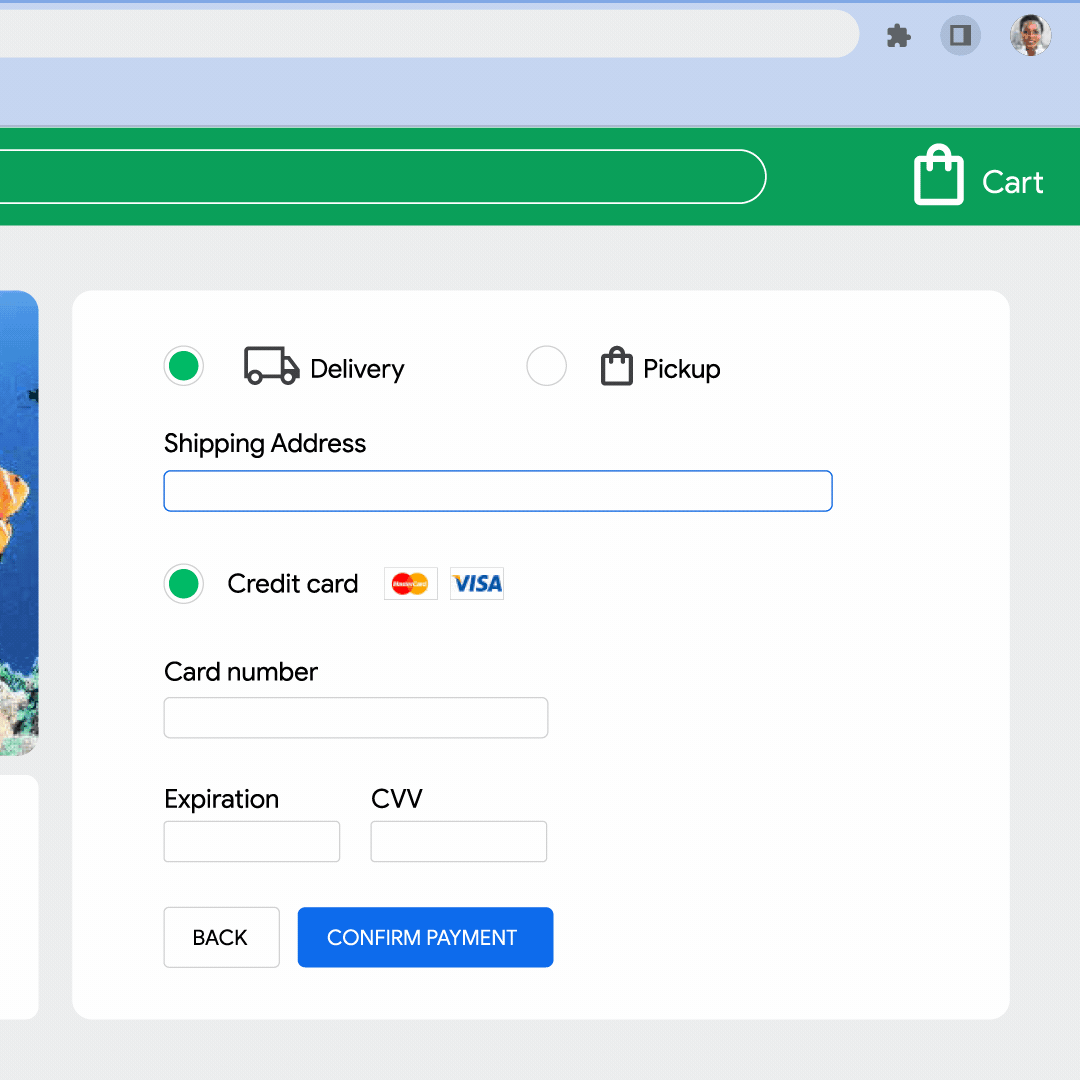Screen dimensions: 1080x1080
Task: Open the Cart text link
Action: [1012, 182]
